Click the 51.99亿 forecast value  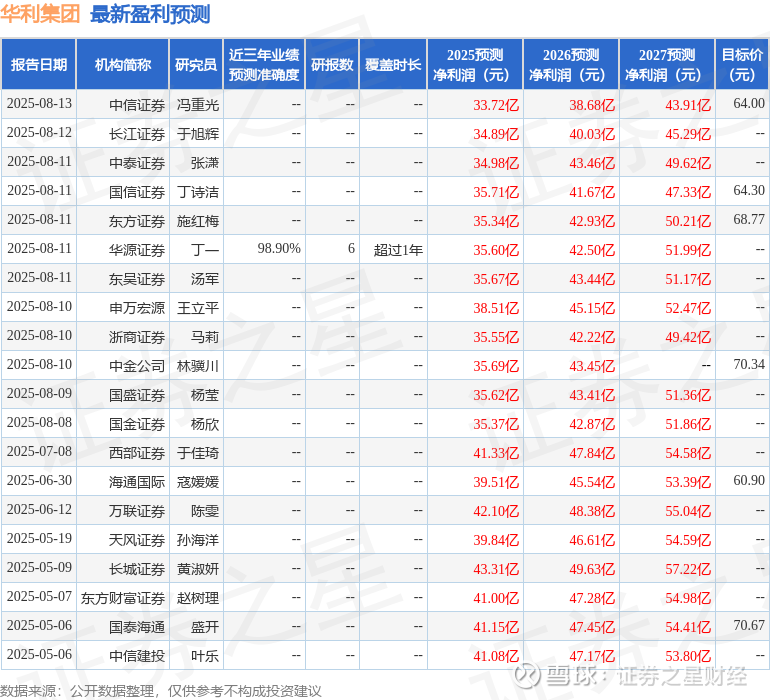coord(688,250)
